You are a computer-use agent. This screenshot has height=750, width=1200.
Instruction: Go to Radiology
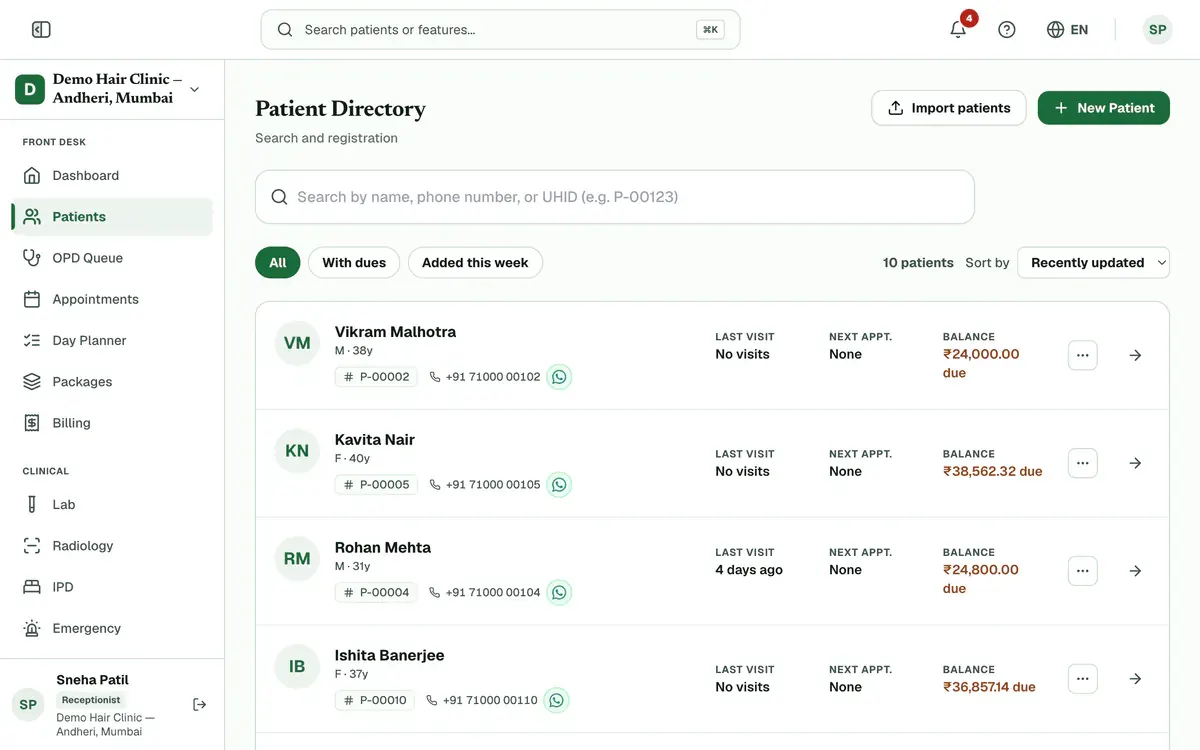(112, 546)
